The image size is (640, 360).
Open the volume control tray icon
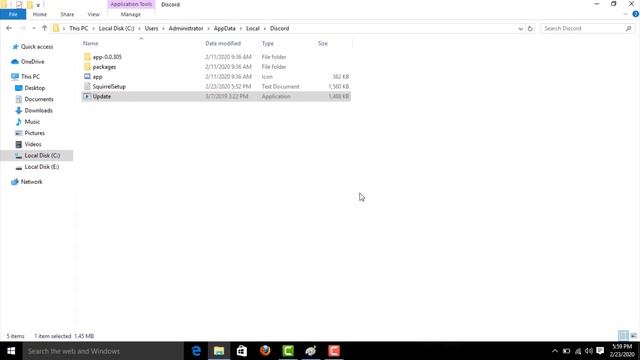589,351
